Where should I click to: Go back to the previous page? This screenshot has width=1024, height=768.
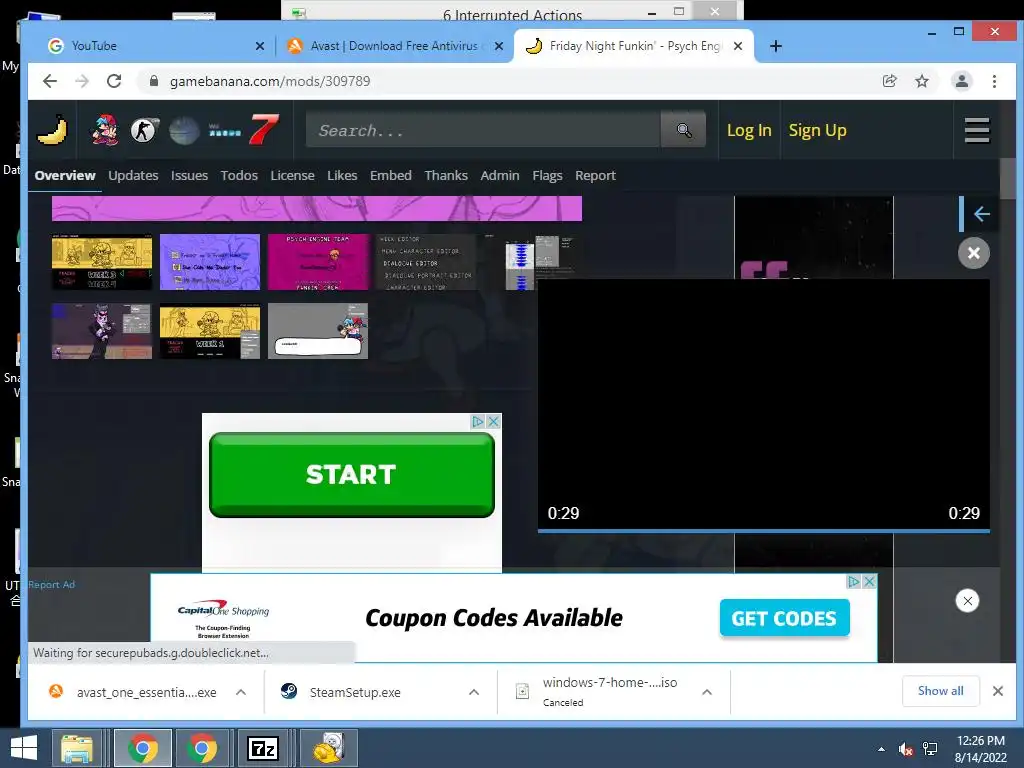click(50, 81)
